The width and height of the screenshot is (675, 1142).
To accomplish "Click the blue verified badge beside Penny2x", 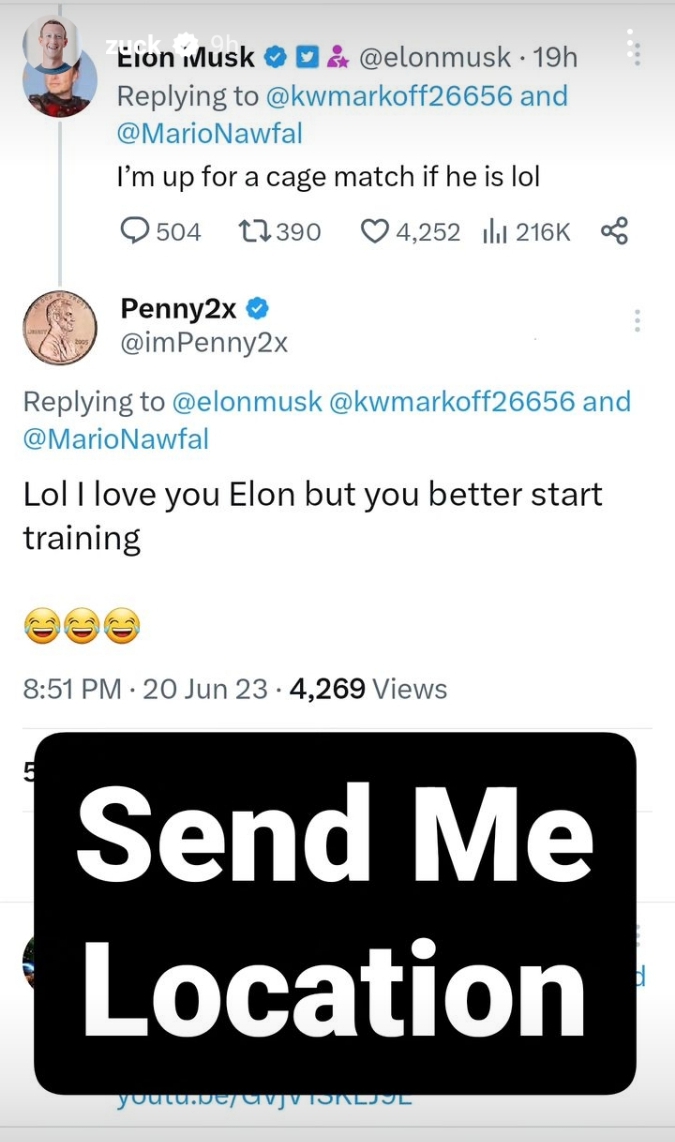I will point(257,308).
